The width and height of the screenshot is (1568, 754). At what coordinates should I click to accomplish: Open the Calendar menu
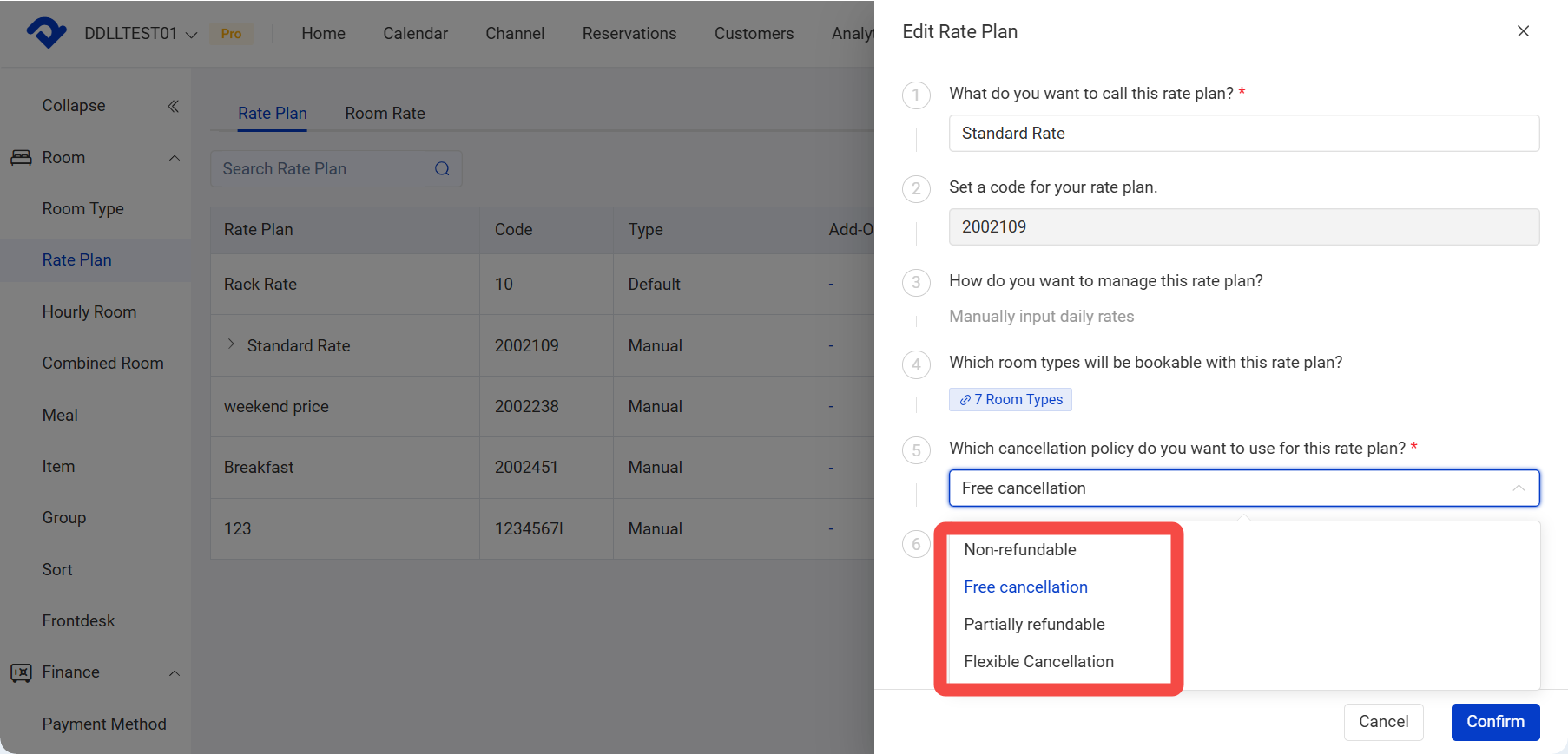pyautogui.click(x=415, y=33)
